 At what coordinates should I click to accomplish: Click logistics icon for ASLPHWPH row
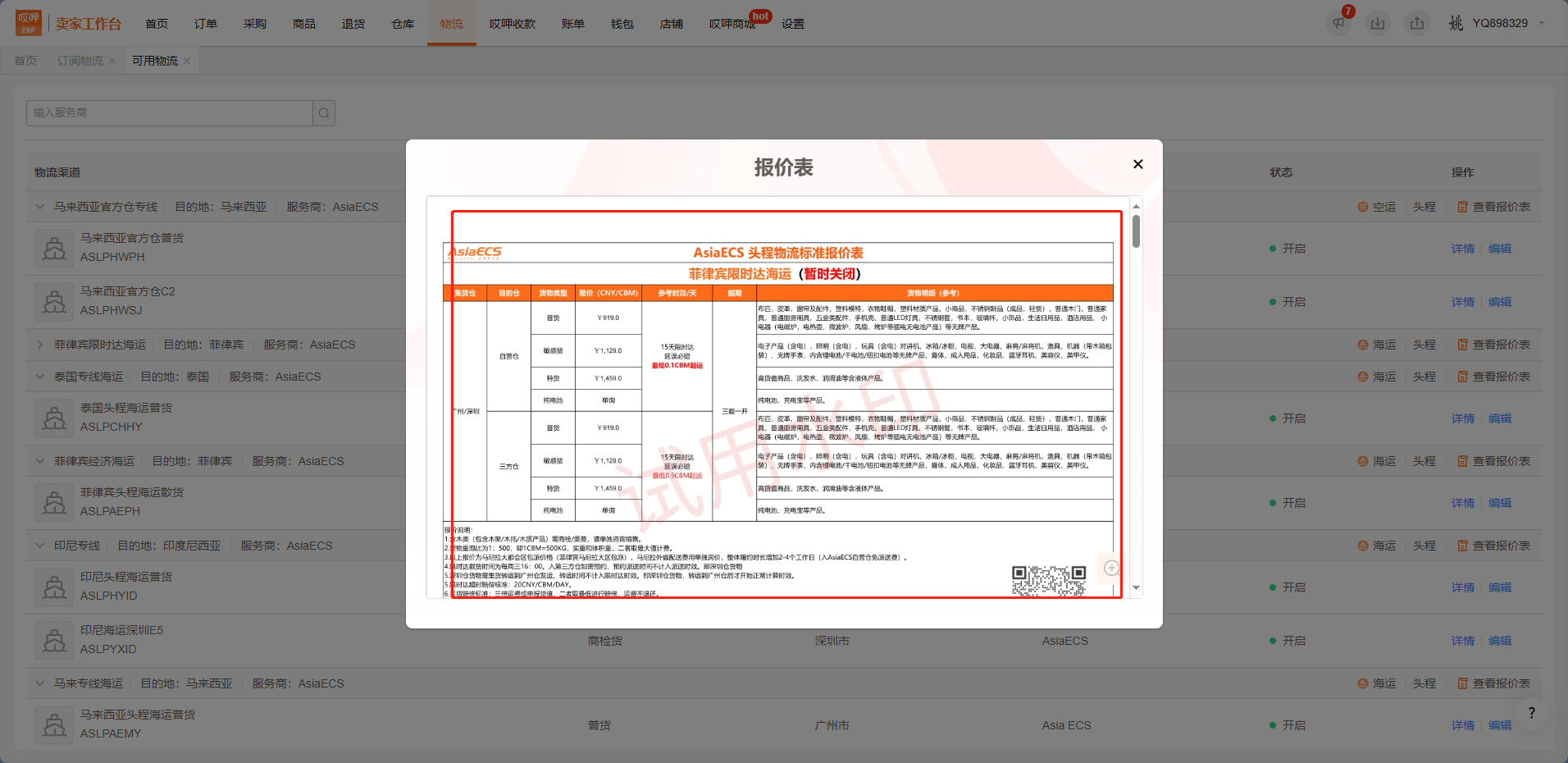tap(55, 248)
